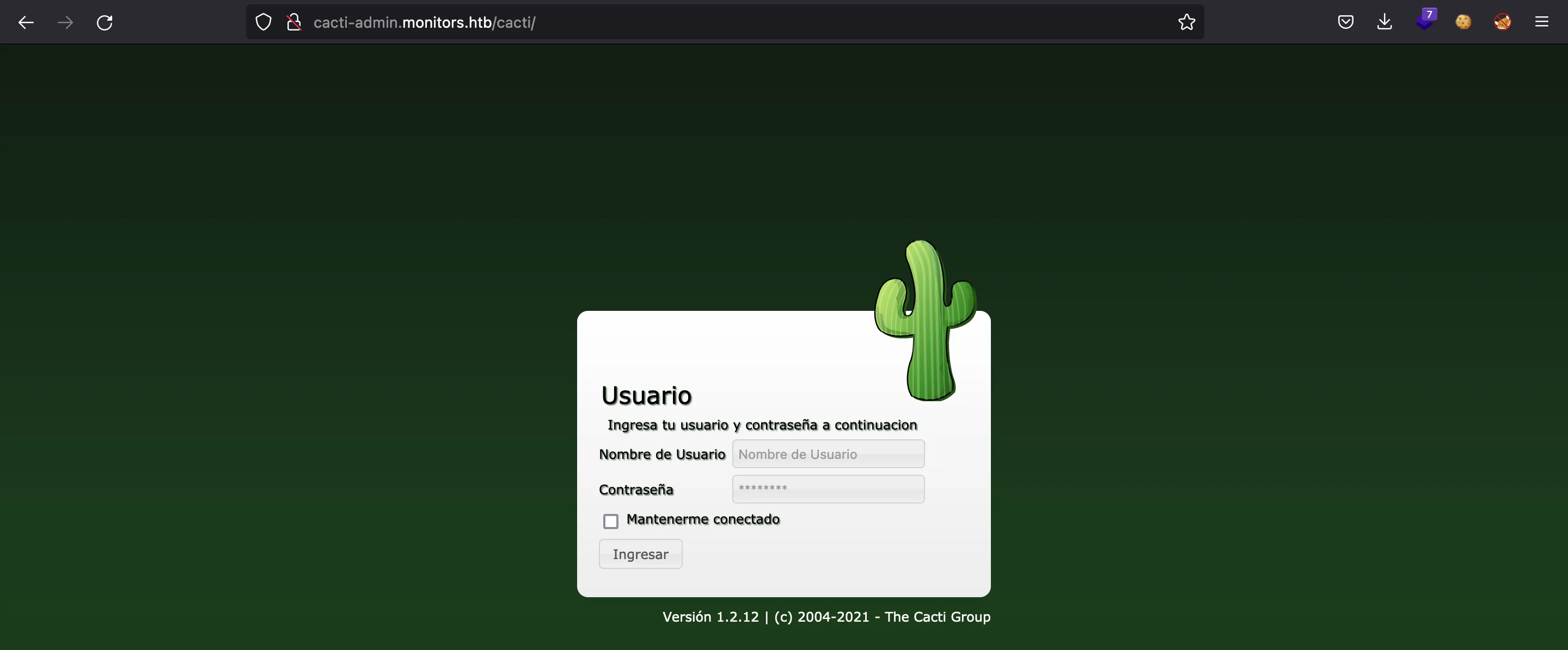Viewport: 1568px width, 650px height.
Task: Open the cookie editor extension
Action: 1463,22
